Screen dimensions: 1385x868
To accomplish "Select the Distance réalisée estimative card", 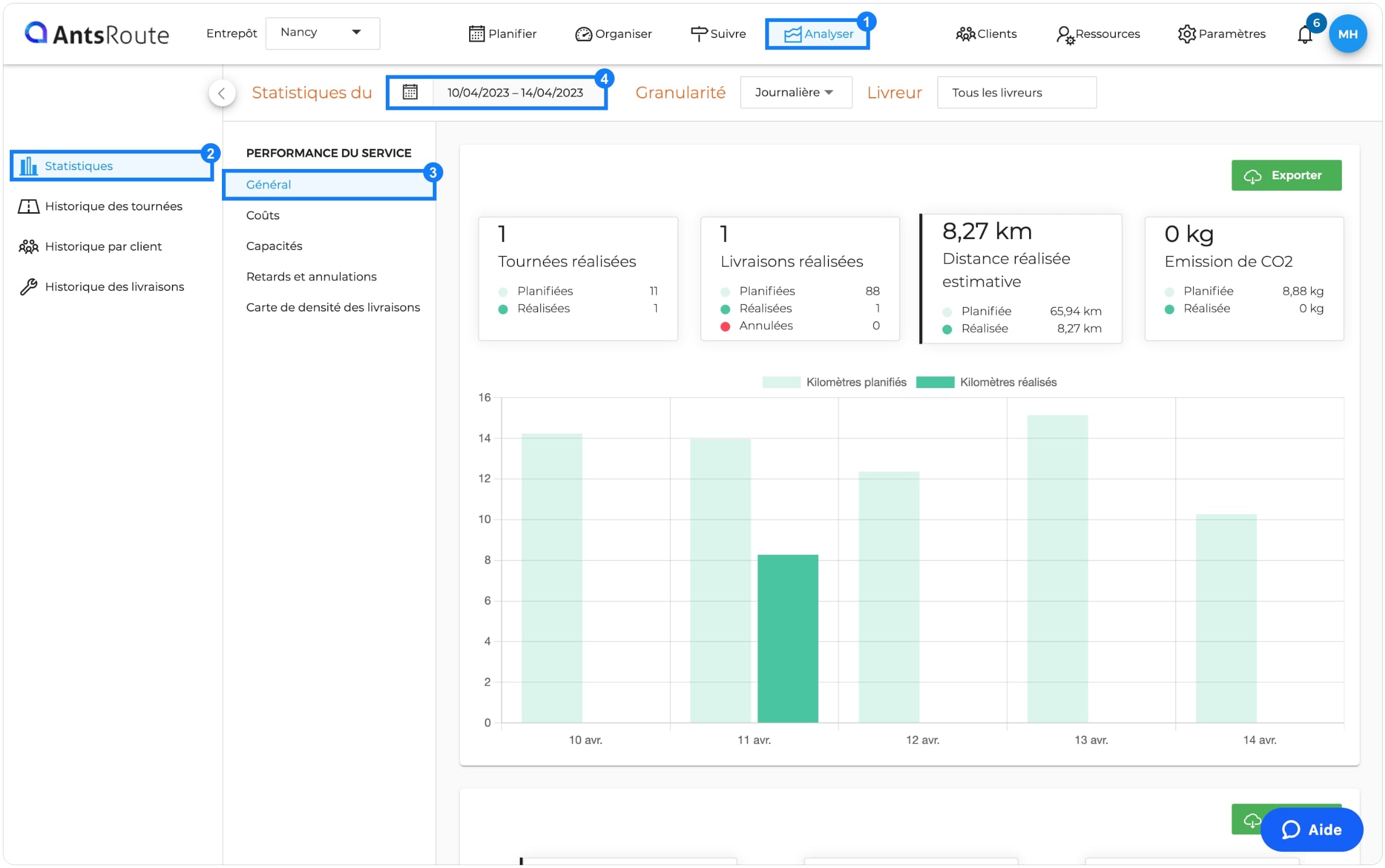I will point(1020,279).
